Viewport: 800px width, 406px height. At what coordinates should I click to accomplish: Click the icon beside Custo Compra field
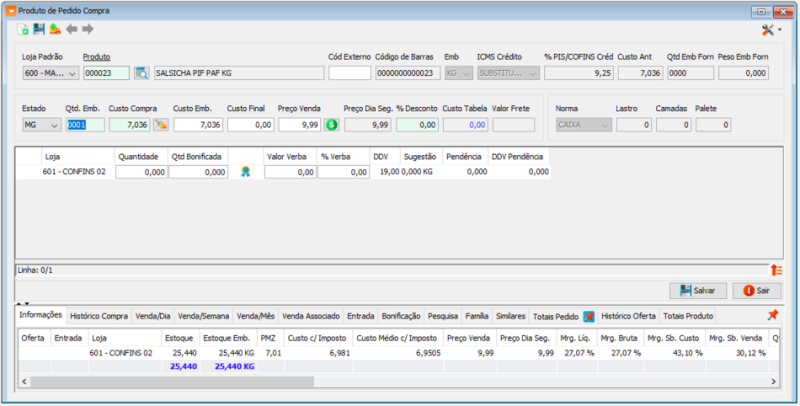[x=161, y=124]
